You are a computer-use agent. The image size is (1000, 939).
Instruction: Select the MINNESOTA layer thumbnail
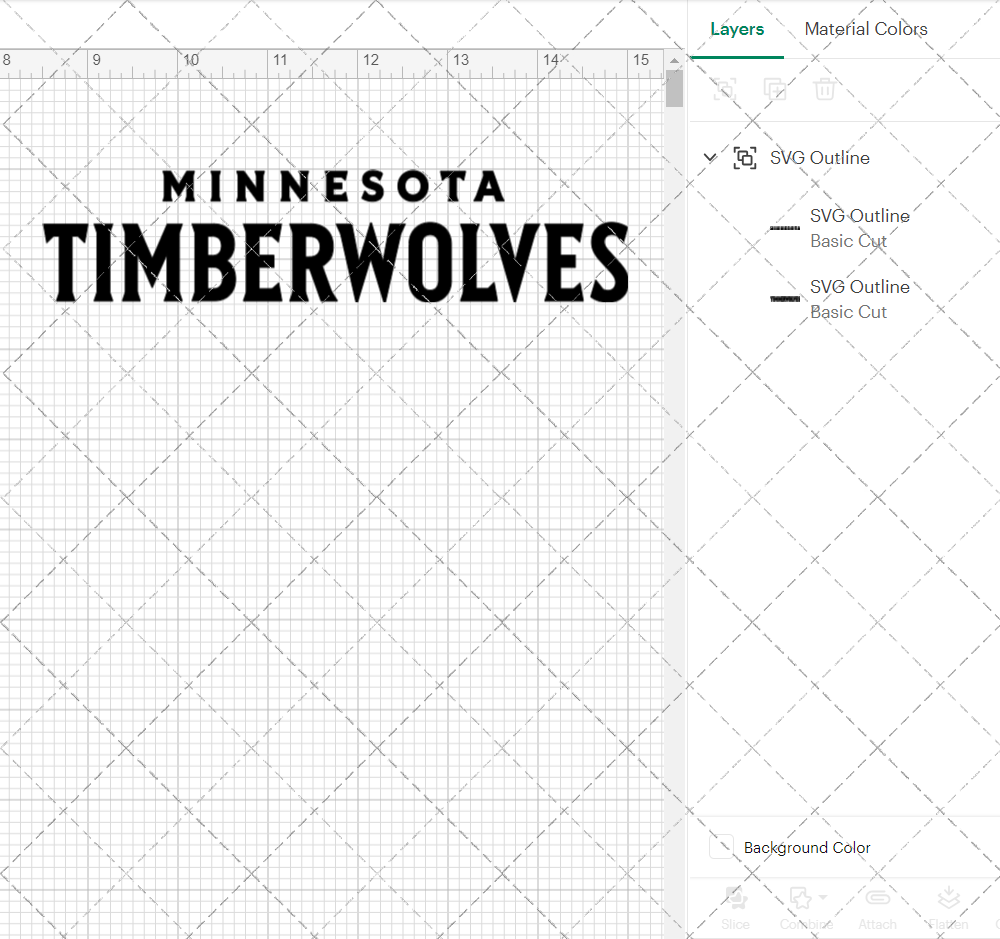point(784,228)
